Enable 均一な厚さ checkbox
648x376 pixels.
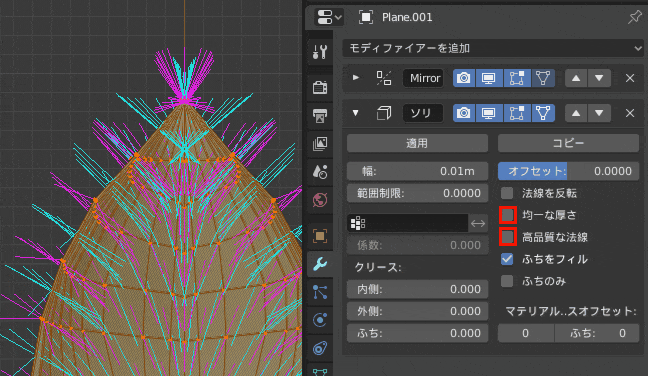[x=507, y=215]
